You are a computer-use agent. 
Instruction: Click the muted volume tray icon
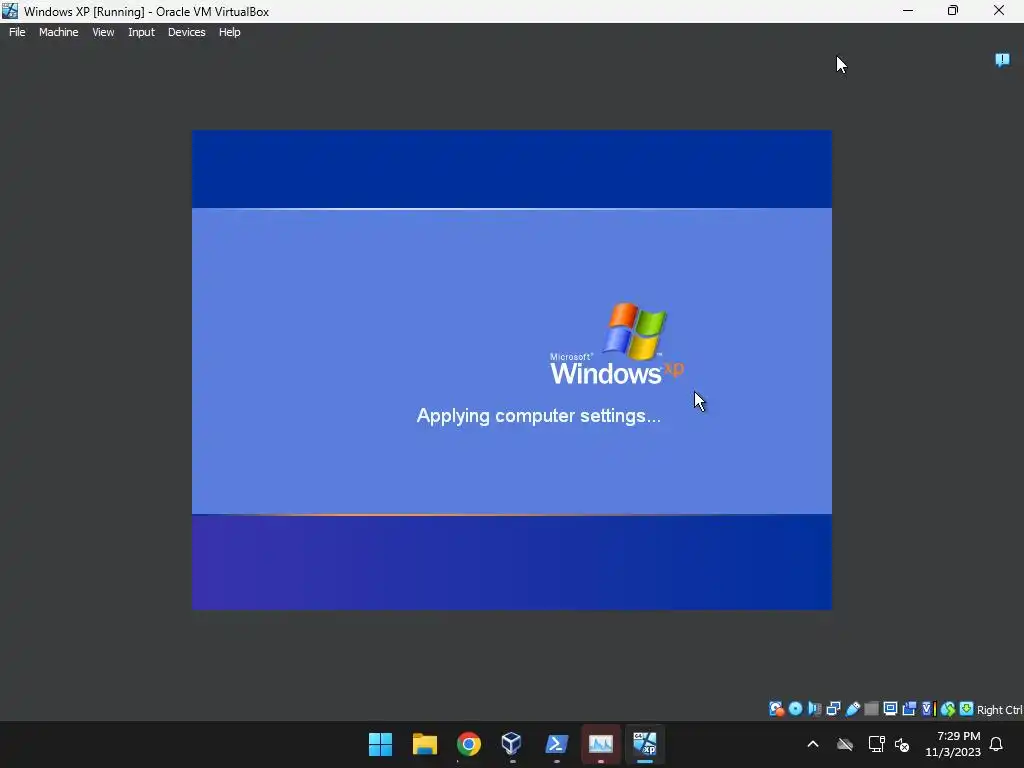(x=902, y=744)
